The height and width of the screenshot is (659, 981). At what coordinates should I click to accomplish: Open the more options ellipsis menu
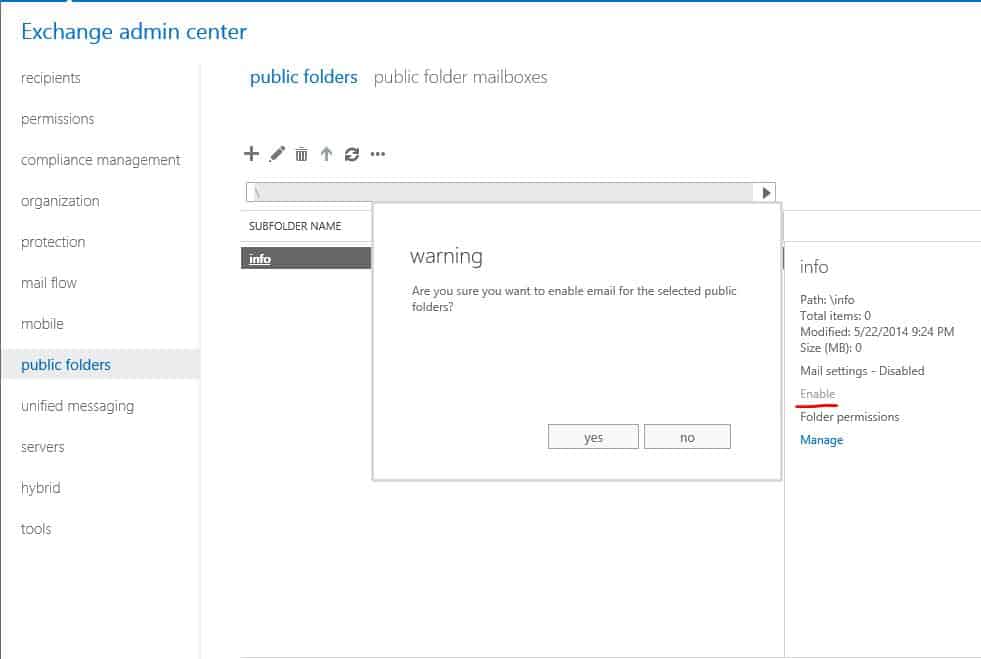click(377, 154)
